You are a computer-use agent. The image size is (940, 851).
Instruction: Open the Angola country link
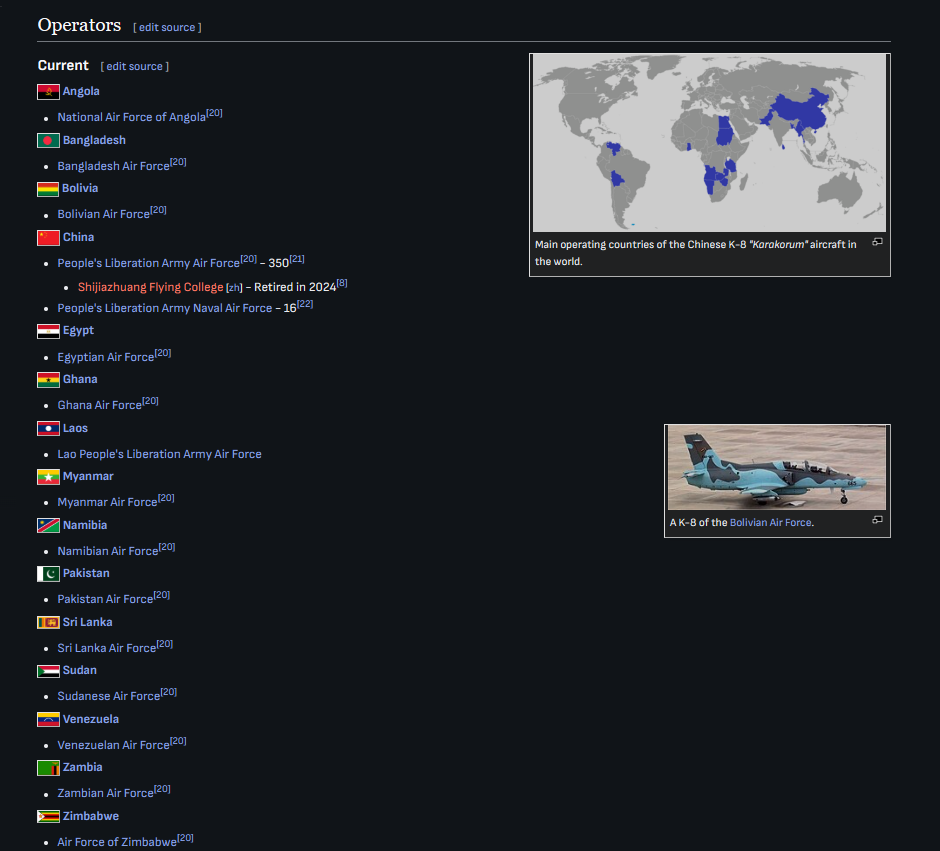pyautogui.click(x=81, y=91)
